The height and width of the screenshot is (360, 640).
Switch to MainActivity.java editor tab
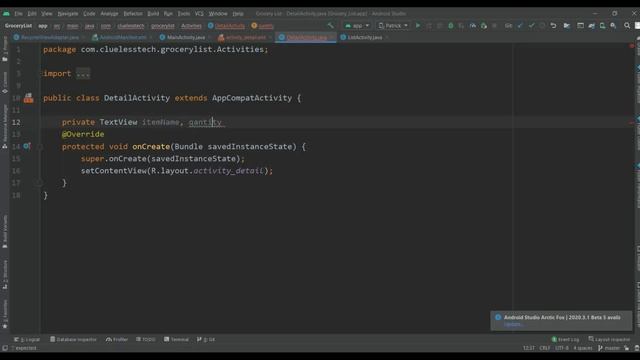[182, 37]
